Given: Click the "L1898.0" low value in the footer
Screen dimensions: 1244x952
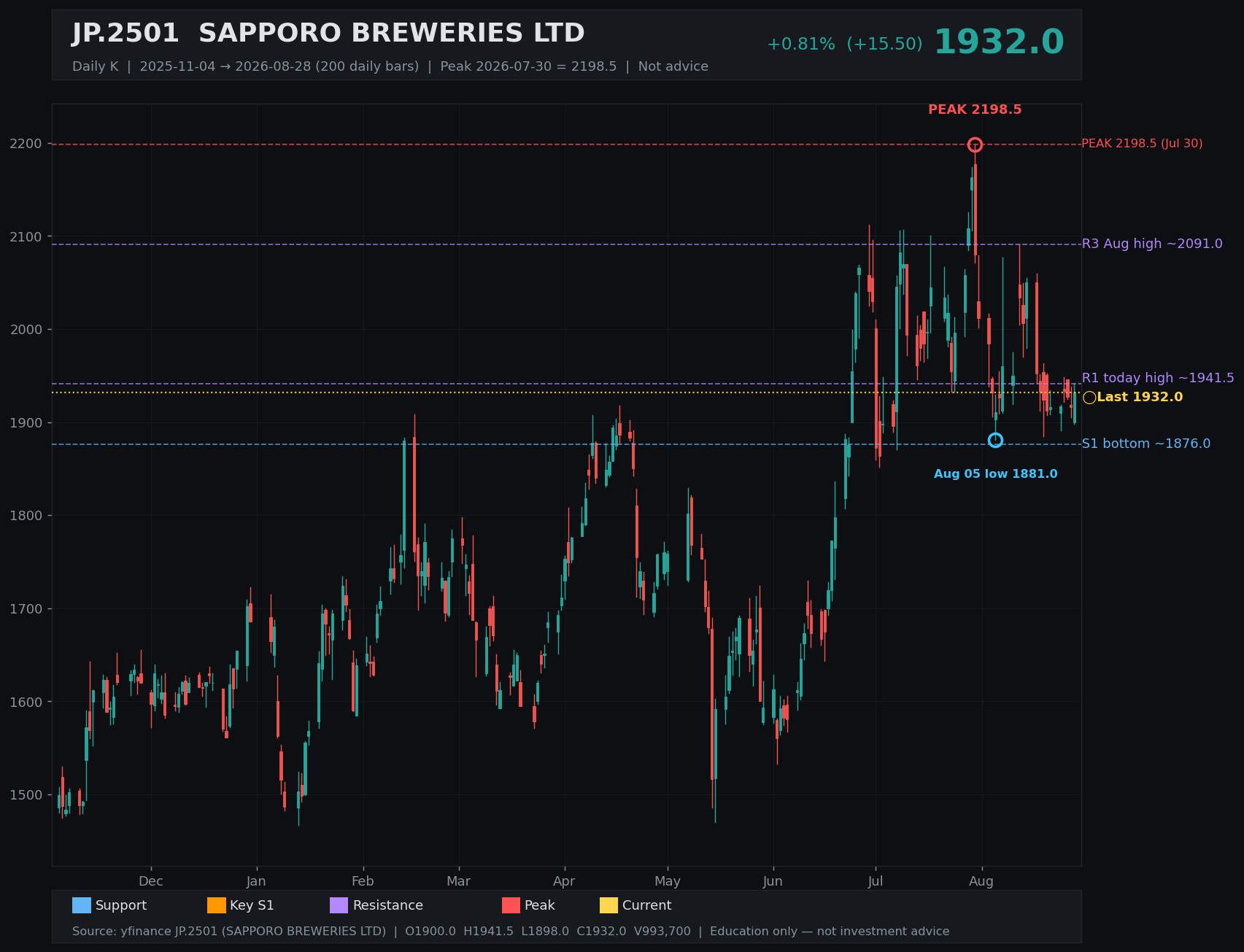Looking at the screenshot, I should [545, 932].
